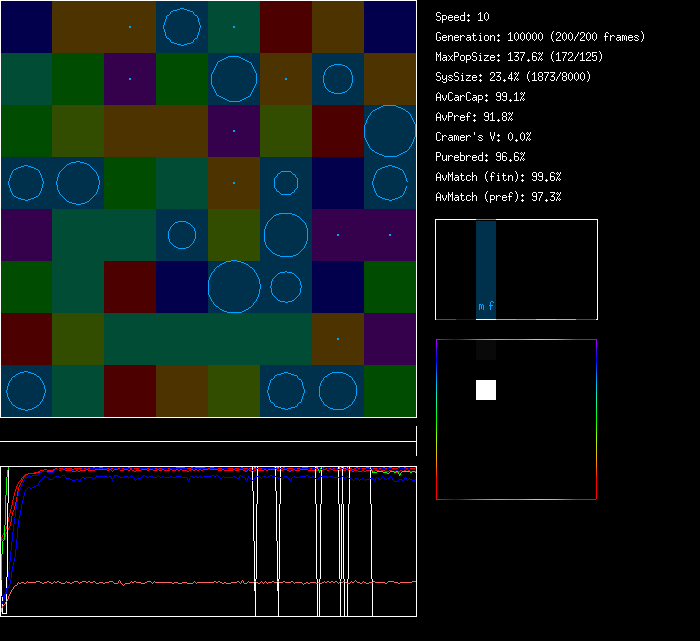Viewport: 700px width, 641px height.
Task: Click the white square in the rainbow-bordered panel
Action: point(486,390)
